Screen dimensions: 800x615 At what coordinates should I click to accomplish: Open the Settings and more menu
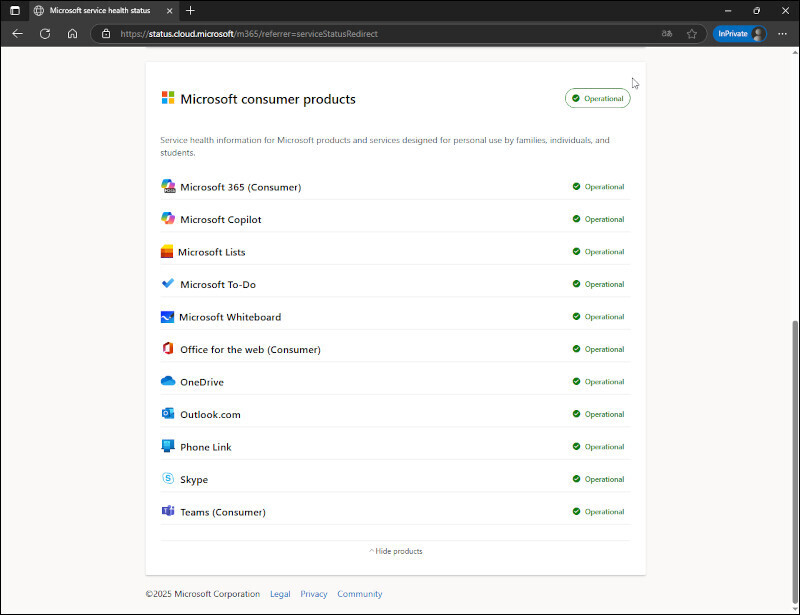click(x=782, y=34)
